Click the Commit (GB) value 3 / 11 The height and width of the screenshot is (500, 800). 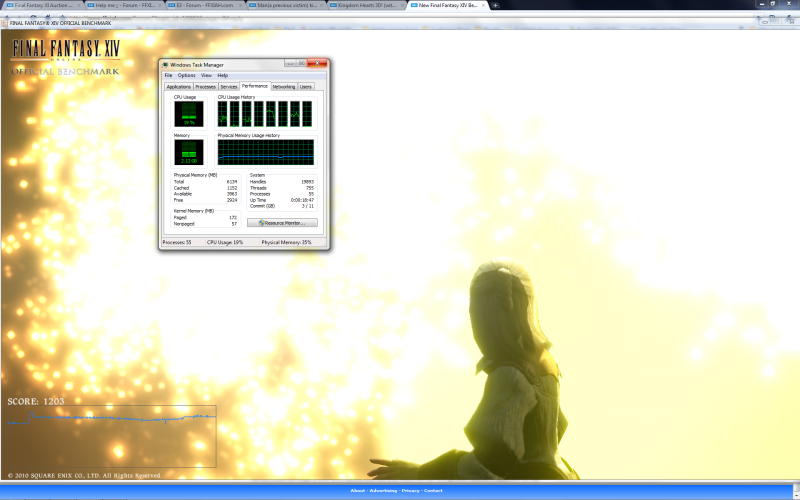point(308,206)
